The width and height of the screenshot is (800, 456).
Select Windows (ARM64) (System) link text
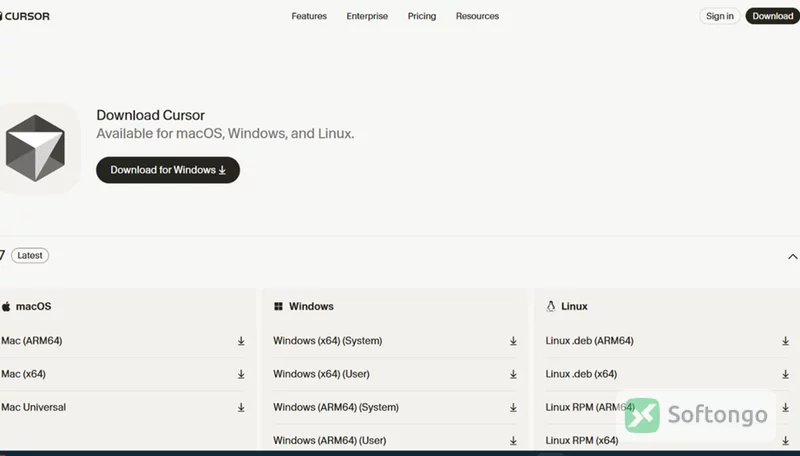(336, 407)
